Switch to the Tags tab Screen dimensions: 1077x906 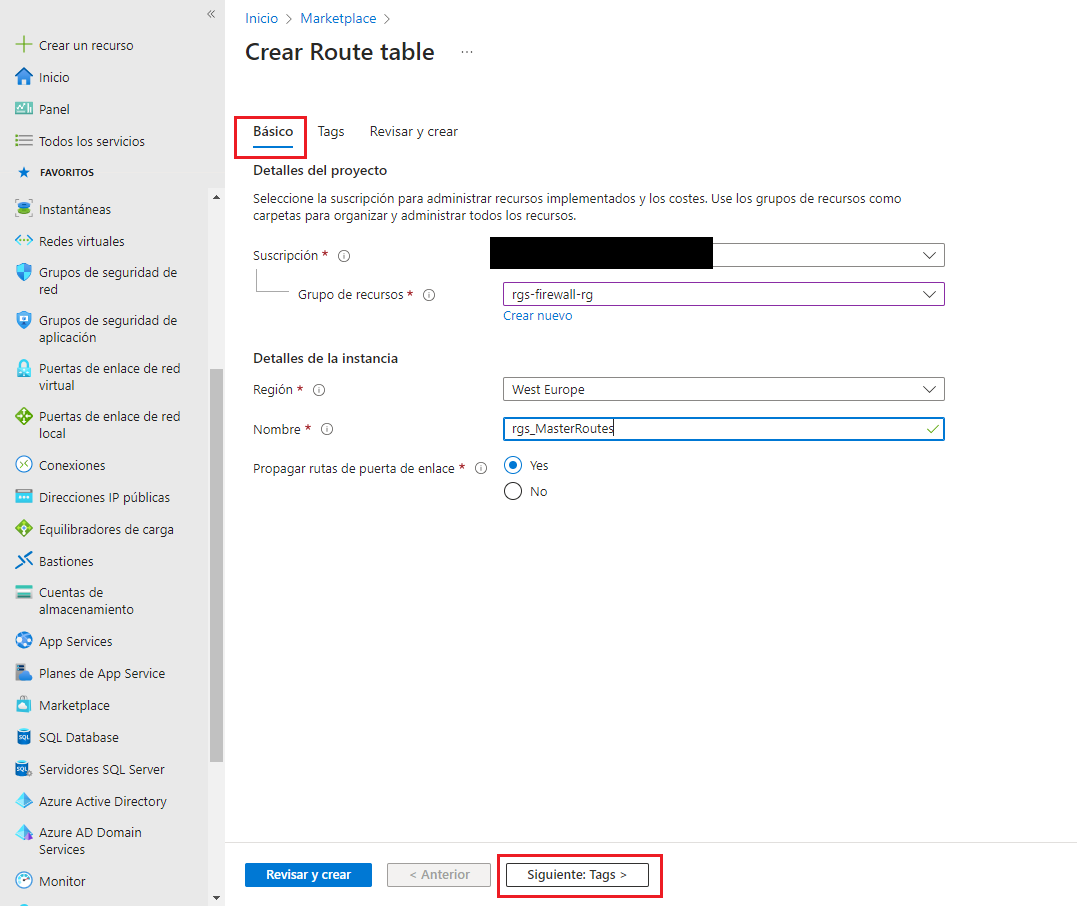pos(331,131)
